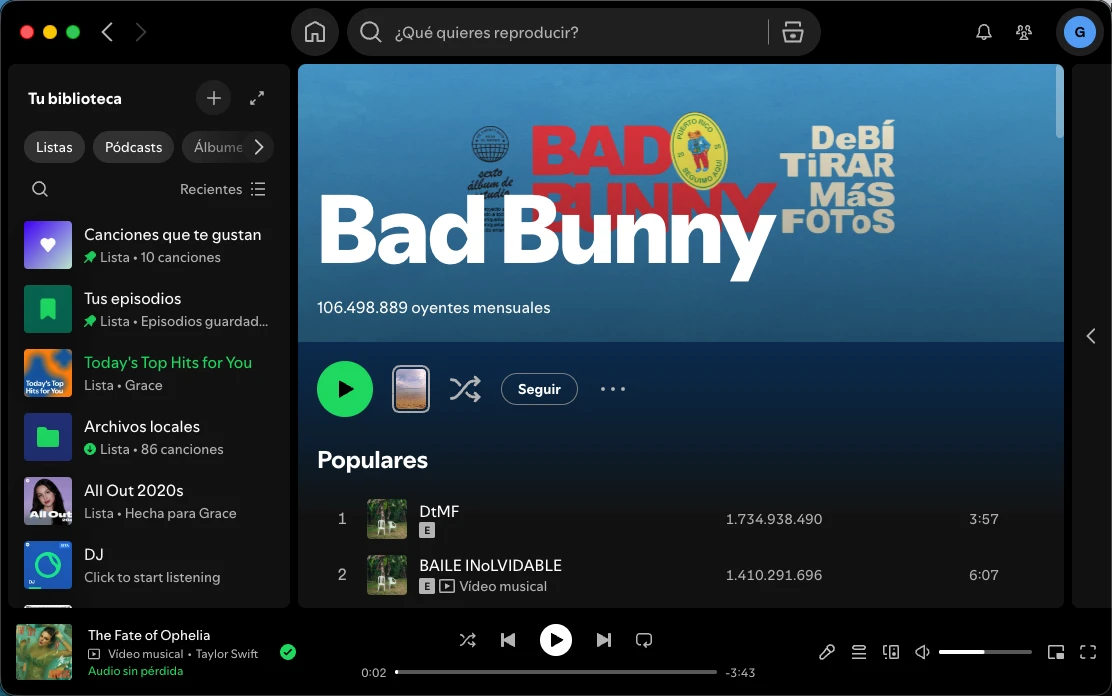Expand more library filters with the chevron
This screenshot has width=1112, height=696.
click(x=259, y=146)
